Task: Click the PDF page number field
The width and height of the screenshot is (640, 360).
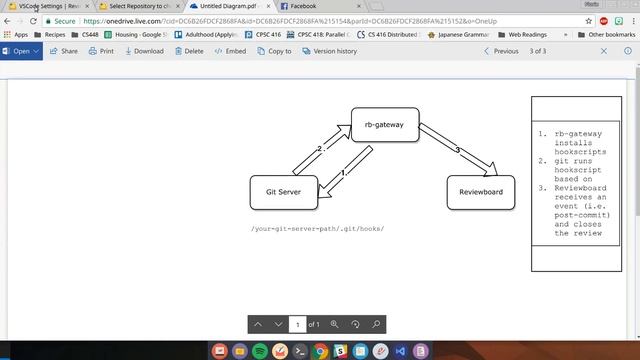Action: coord(298,324)
